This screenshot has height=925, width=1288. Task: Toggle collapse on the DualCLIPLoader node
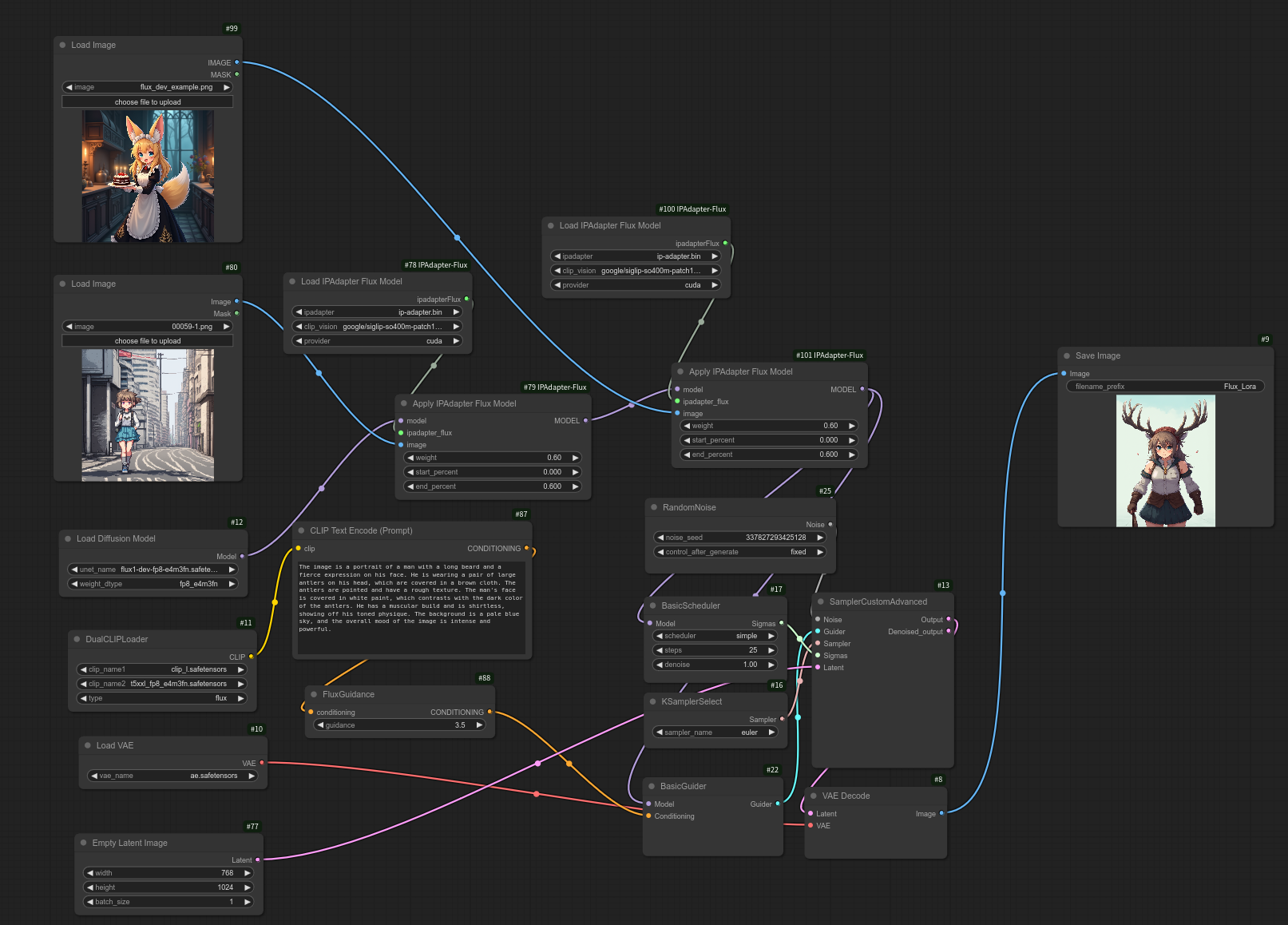[77, 640]
